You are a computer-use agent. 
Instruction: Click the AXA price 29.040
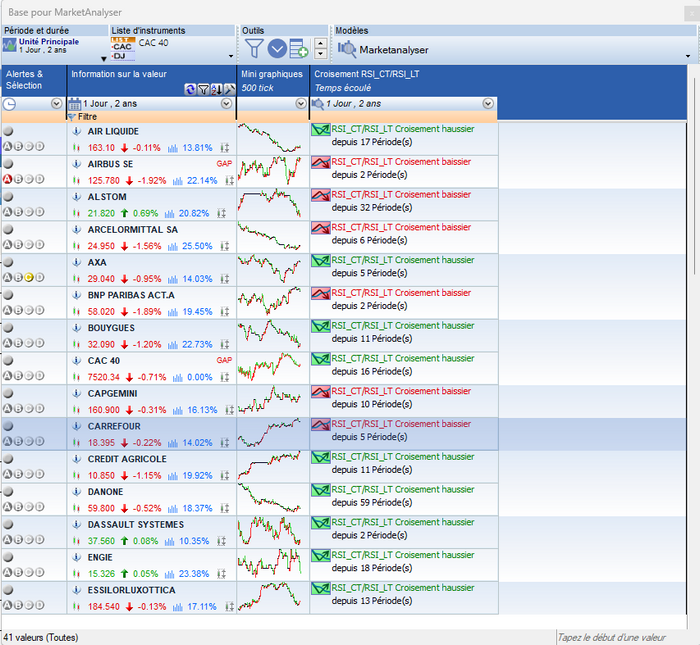(x=101, y=279)
